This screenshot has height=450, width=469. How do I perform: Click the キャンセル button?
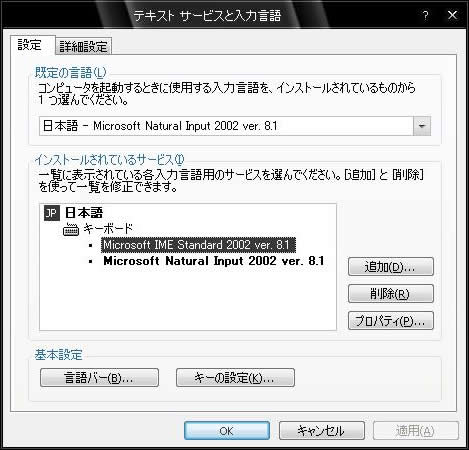point(322,431)
